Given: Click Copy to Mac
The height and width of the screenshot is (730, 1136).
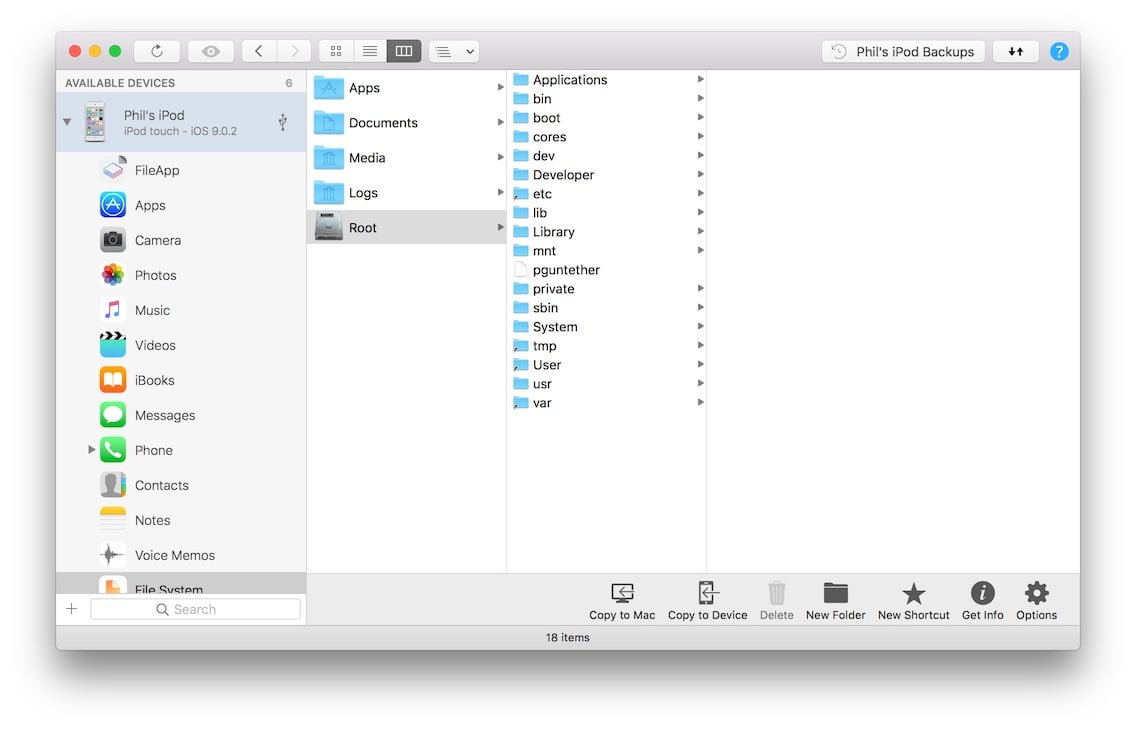Looking at the screenshot, I should tap(622, 601).
